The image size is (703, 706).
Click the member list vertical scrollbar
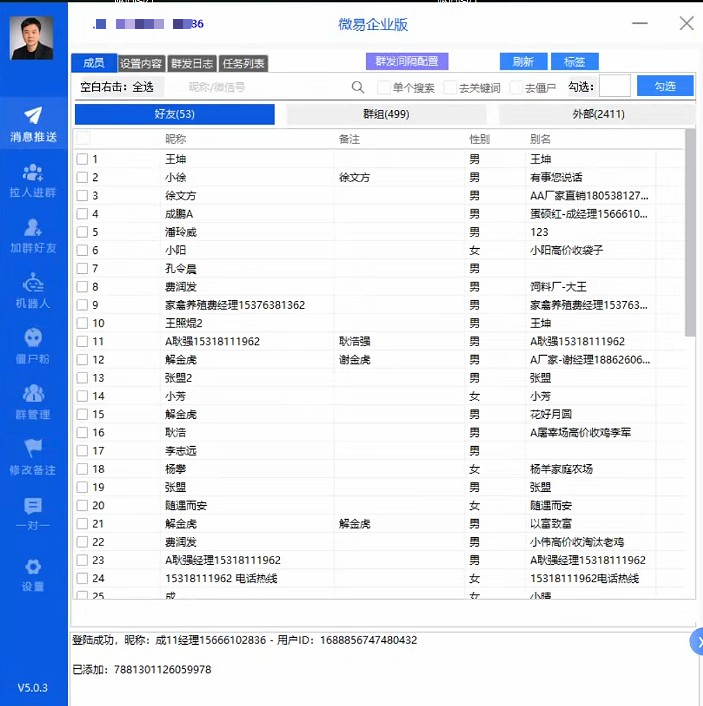690,232
